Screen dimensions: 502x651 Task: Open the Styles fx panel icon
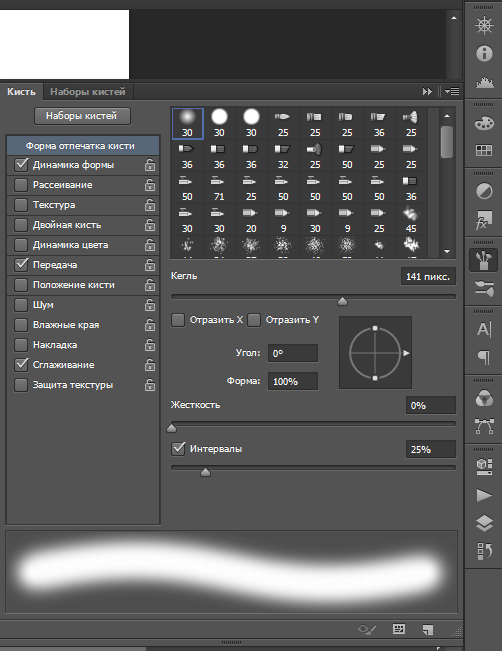484,220
